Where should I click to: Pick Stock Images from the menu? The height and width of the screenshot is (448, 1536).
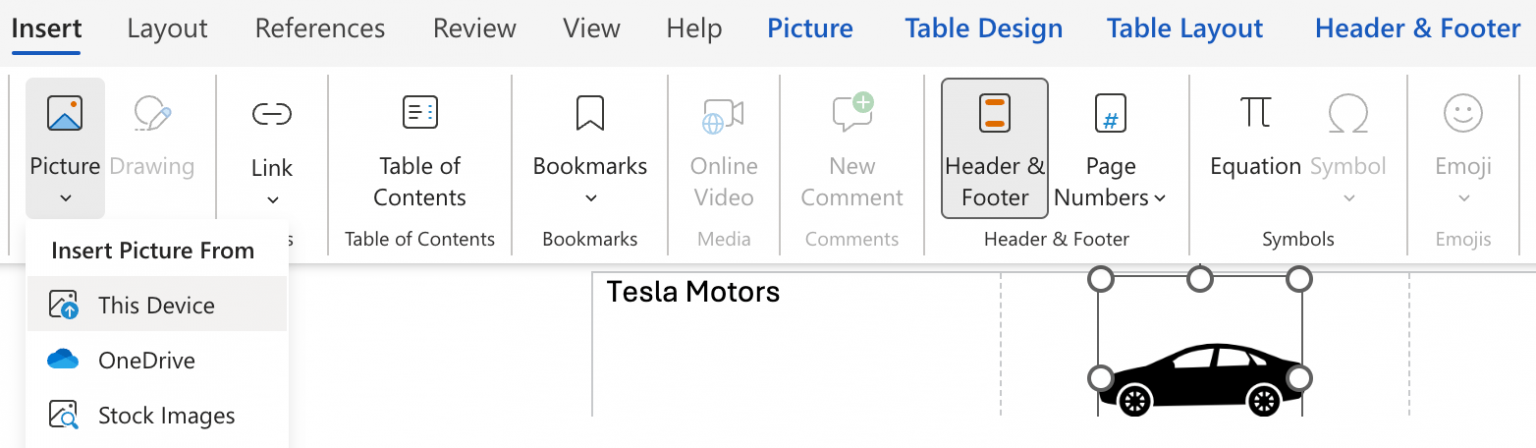point(166,415)
